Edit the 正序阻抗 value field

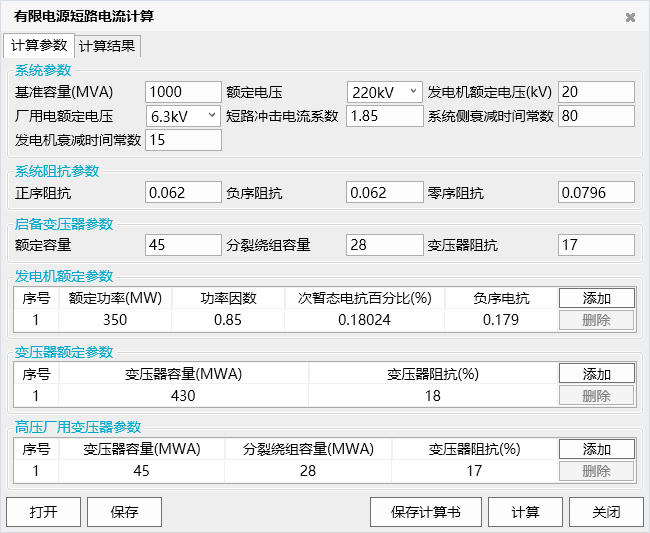[183, 192]
